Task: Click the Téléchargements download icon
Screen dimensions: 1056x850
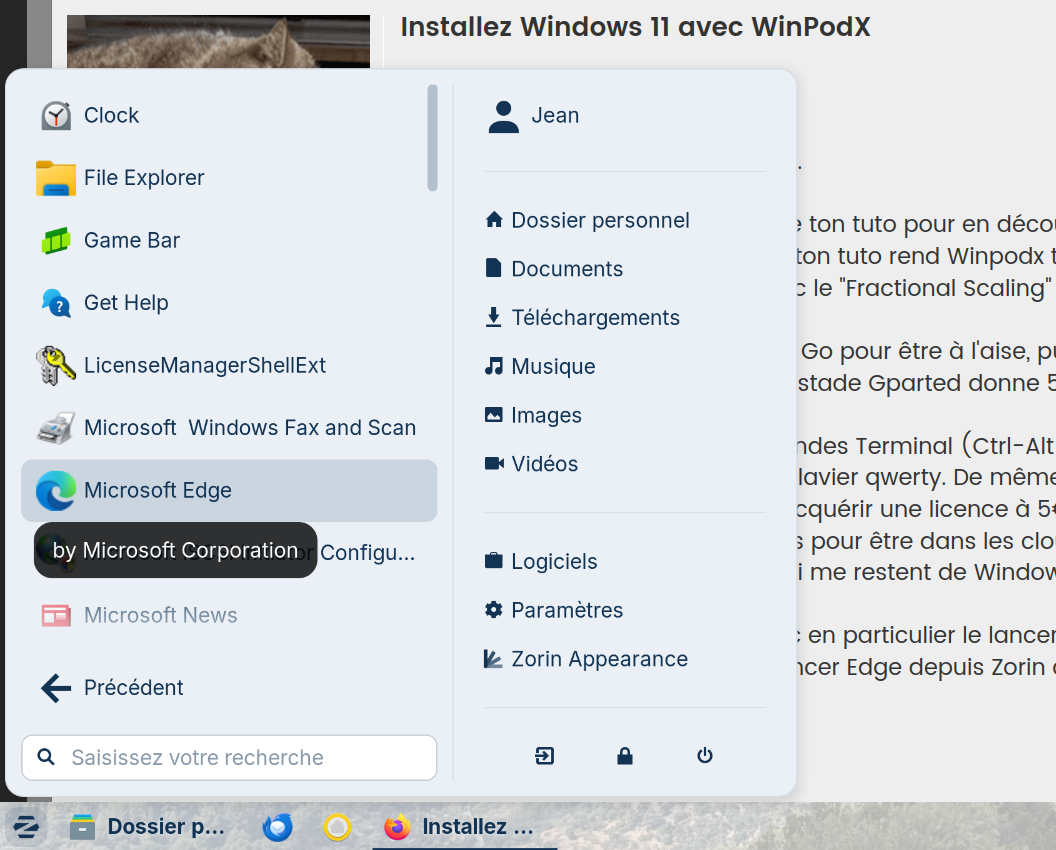Action: point(494,317)
